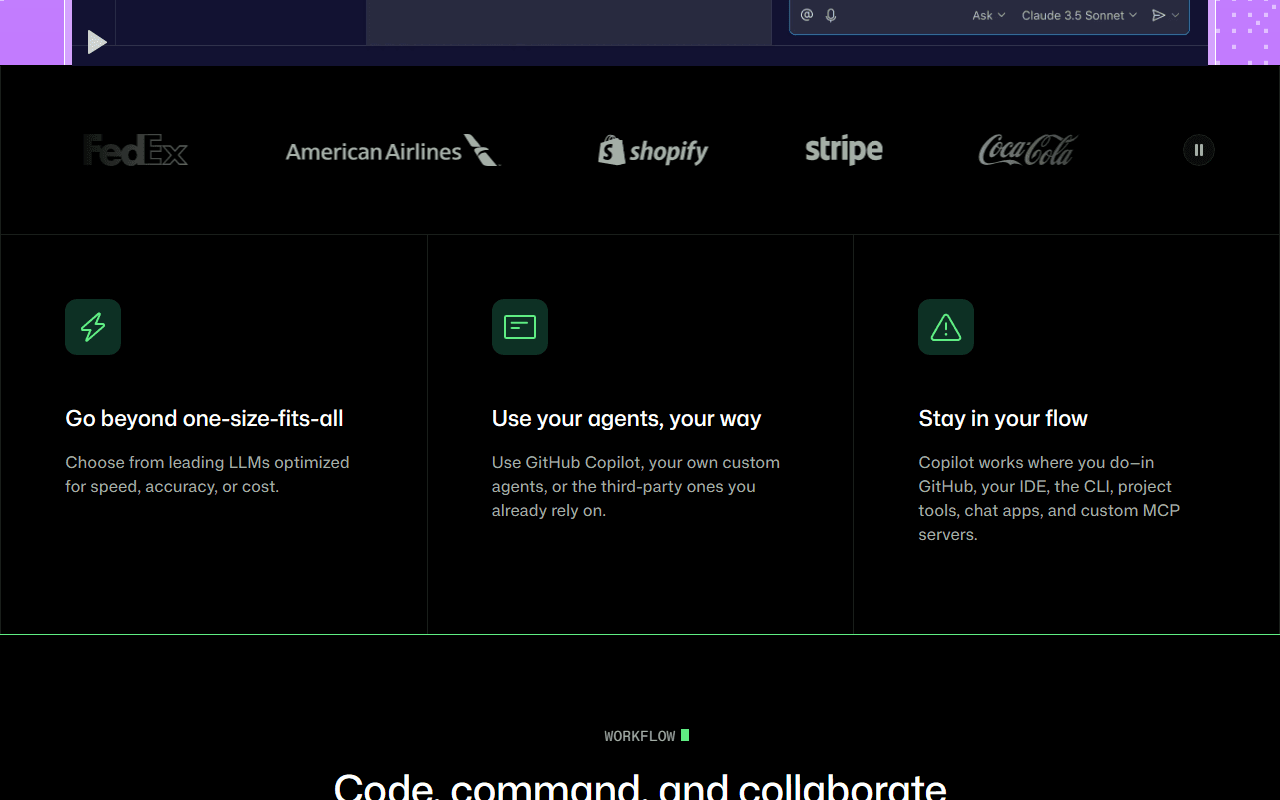The width and height of the screenshot is (1280, 800).
Task: Click the @ mention icon in chat input
Action: (x=807, y=15)
